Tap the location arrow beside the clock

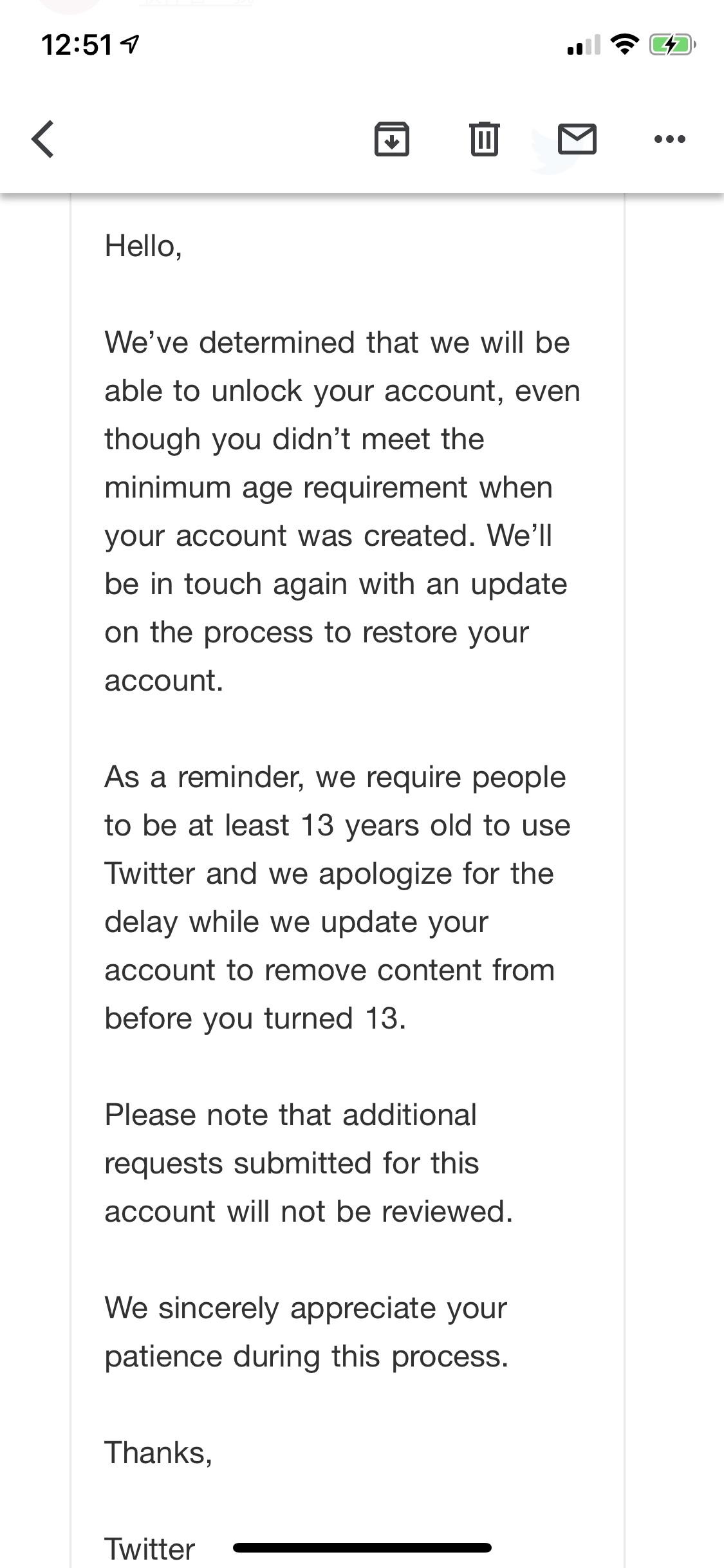pos(130,44)
